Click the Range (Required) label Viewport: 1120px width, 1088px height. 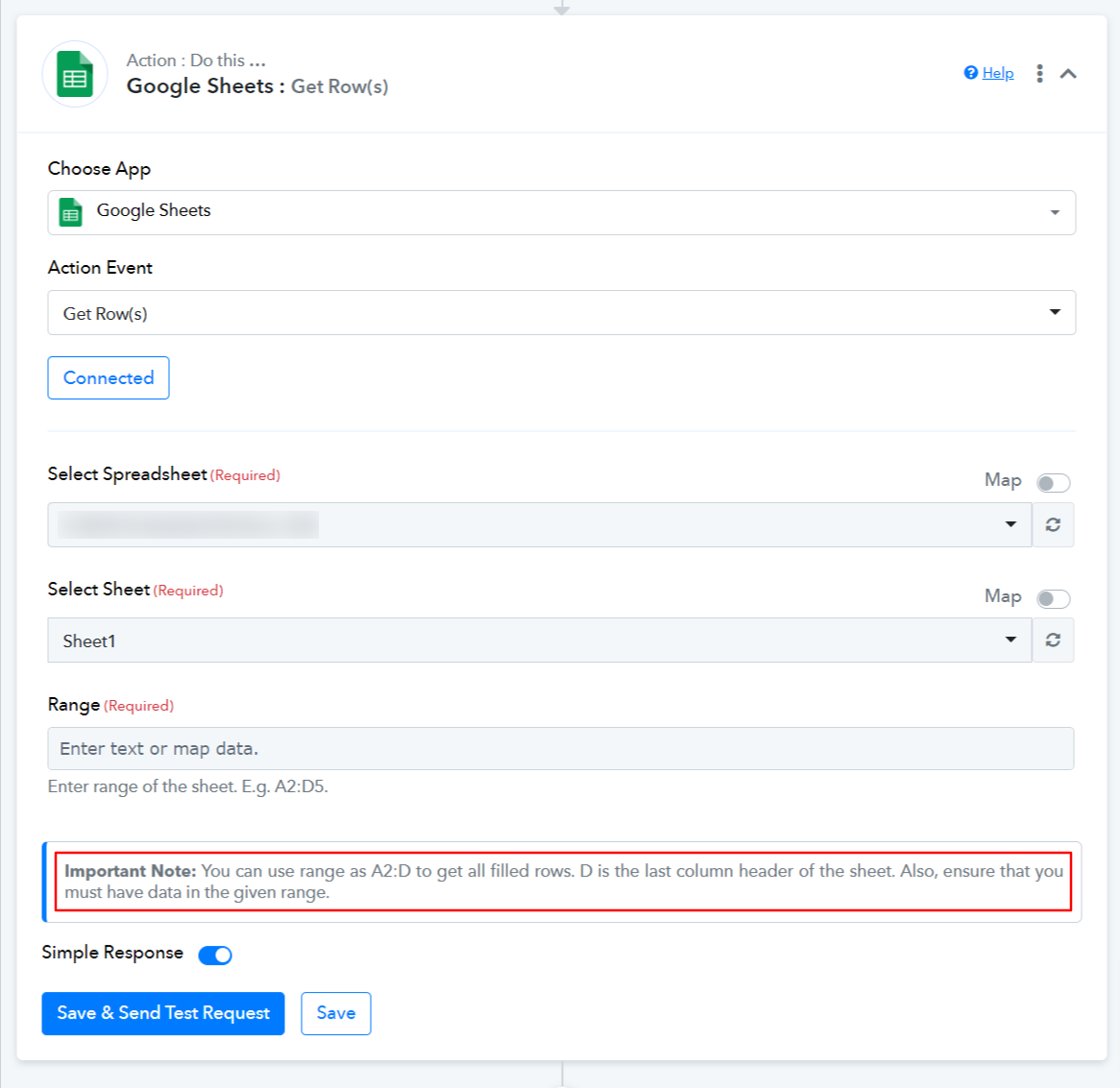pos(110,705)
